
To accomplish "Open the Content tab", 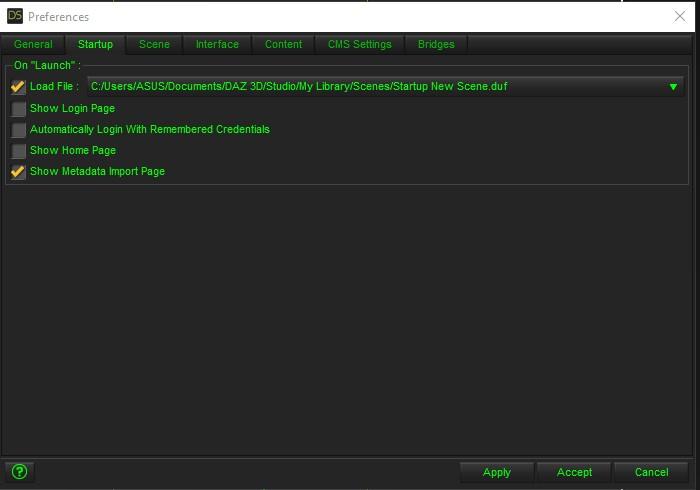I will point(283,45).
